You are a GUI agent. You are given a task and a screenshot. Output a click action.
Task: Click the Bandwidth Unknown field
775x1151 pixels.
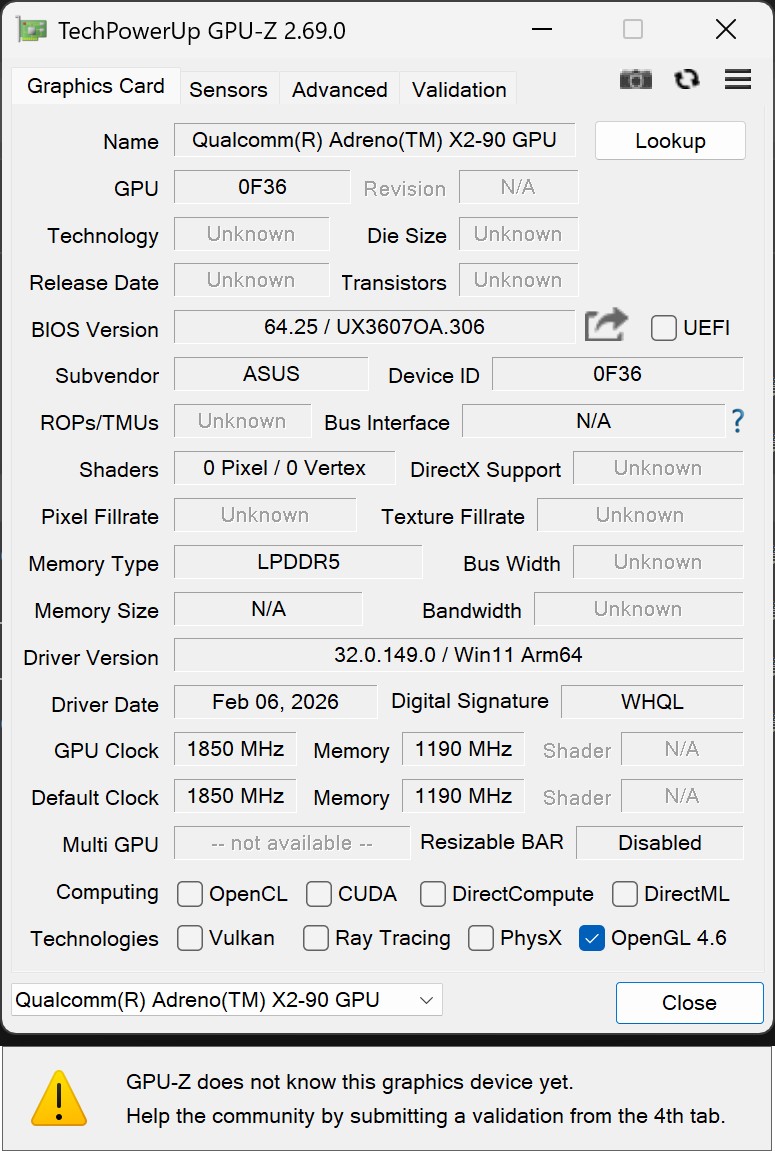coord(638,609)
